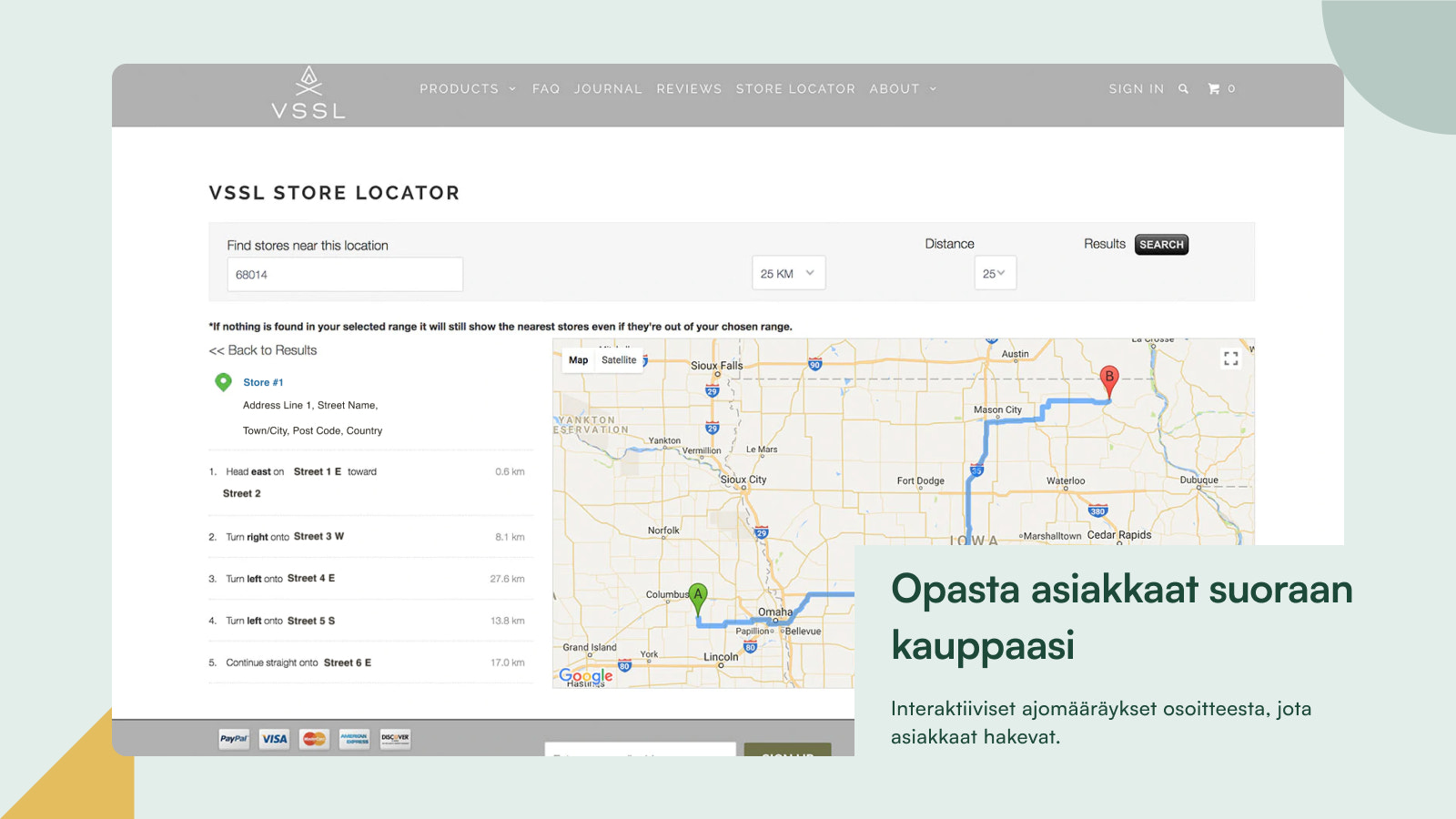The image size is (1456, 819).
Task: Toggle map fullscreen view
Action: click(1231, 359)
